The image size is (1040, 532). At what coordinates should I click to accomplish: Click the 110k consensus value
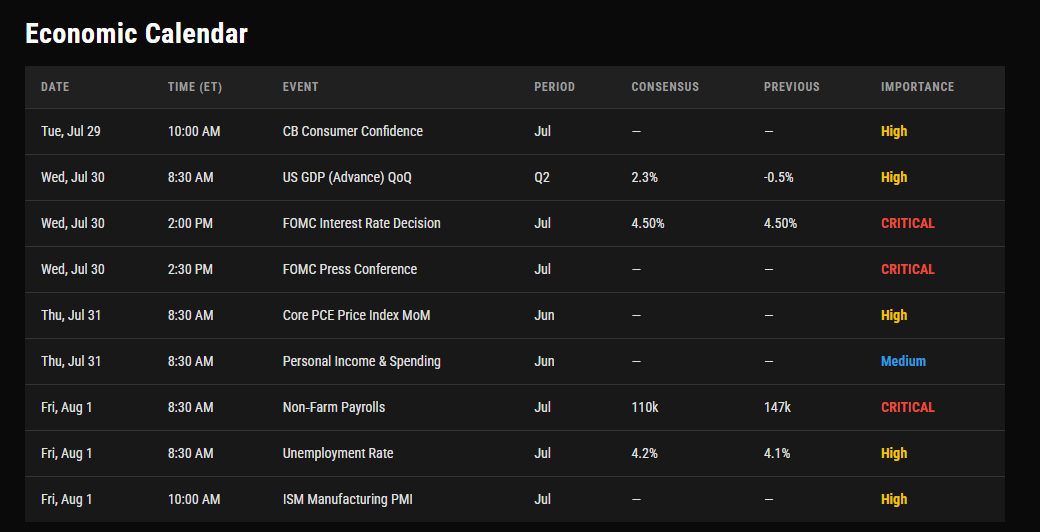tap(645, 407)
